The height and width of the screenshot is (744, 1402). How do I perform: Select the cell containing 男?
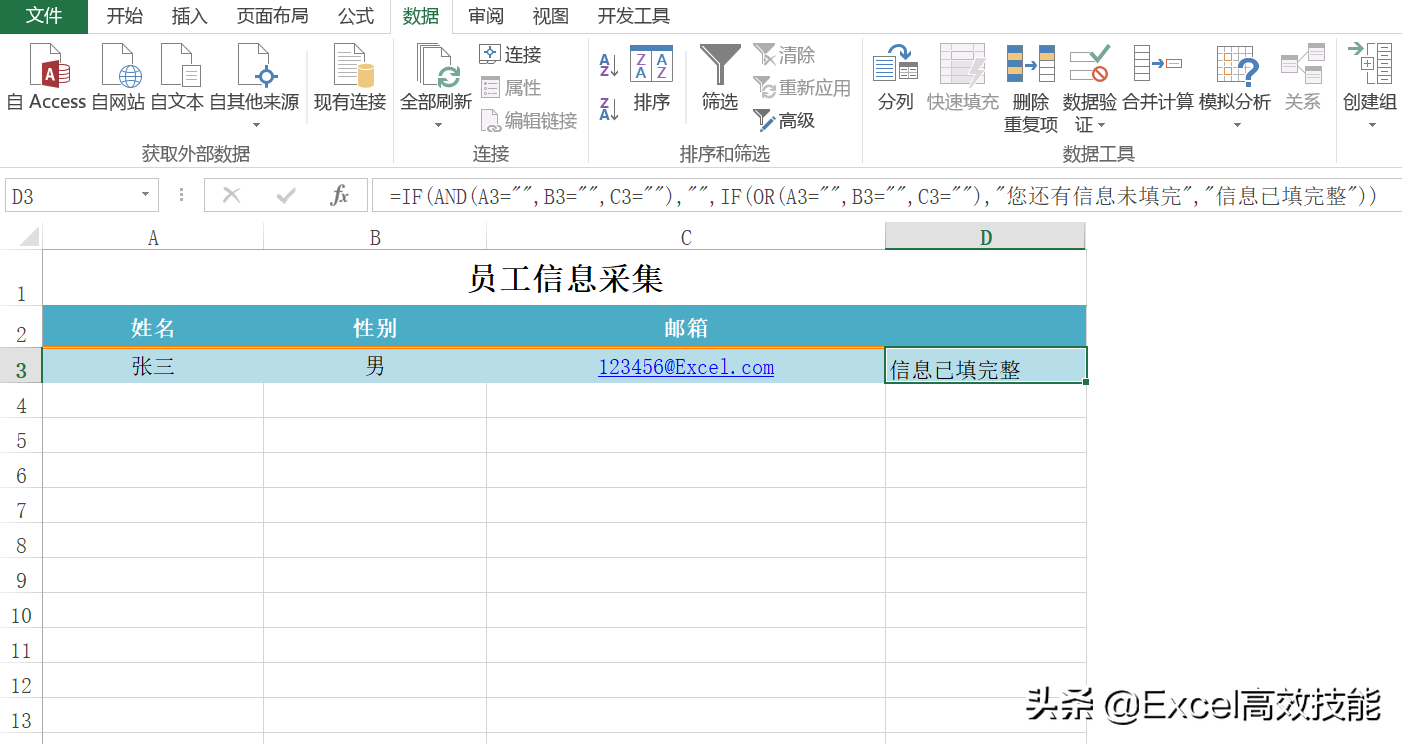(x=375, y=366)
